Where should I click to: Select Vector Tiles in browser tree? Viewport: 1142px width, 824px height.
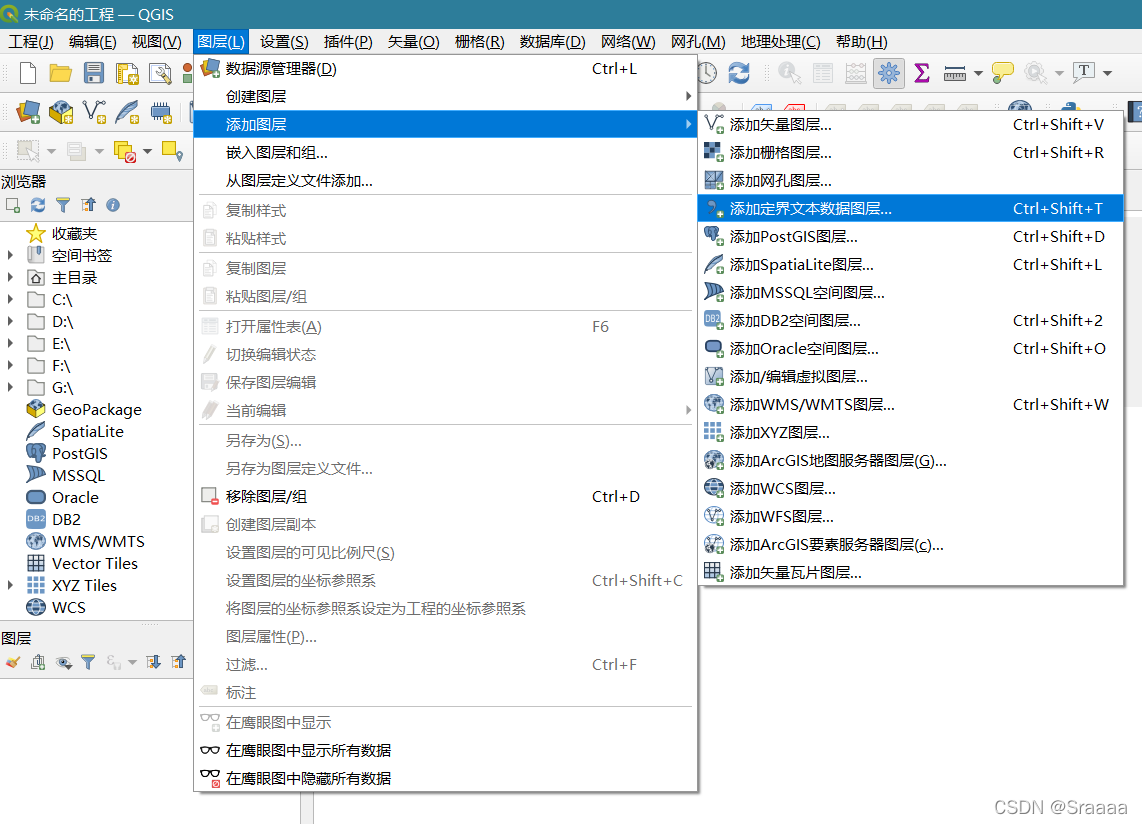[95, 563]
